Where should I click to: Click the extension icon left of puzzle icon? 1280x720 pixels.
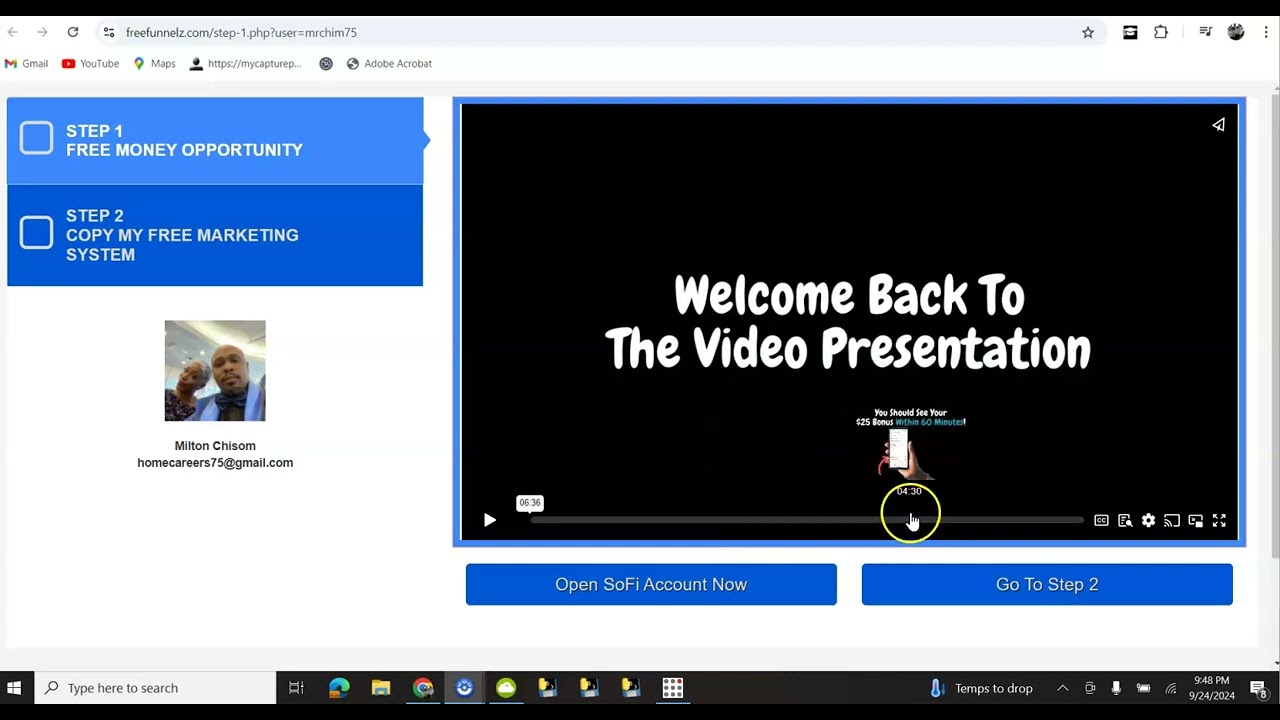(1130, 32)
